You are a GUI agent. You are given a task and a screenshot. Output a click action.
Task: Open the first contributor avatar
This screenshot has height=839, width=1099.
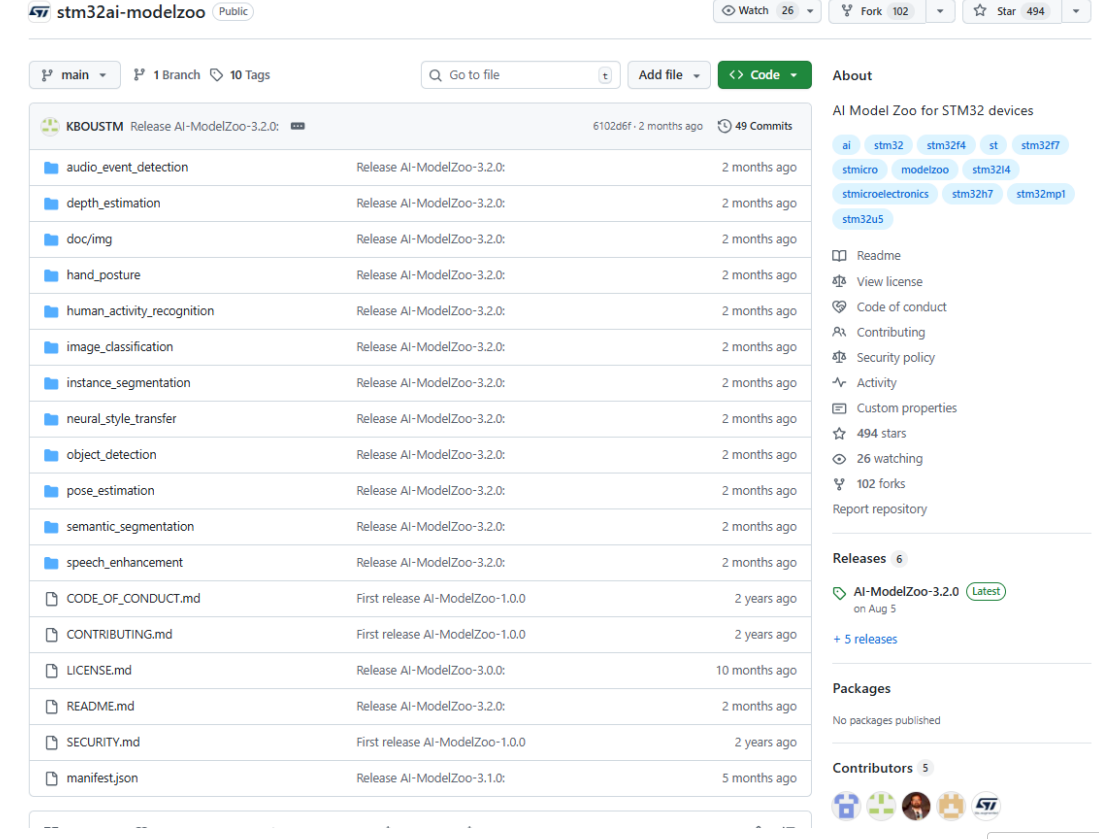pyautogui.click(x=847, y=805)
